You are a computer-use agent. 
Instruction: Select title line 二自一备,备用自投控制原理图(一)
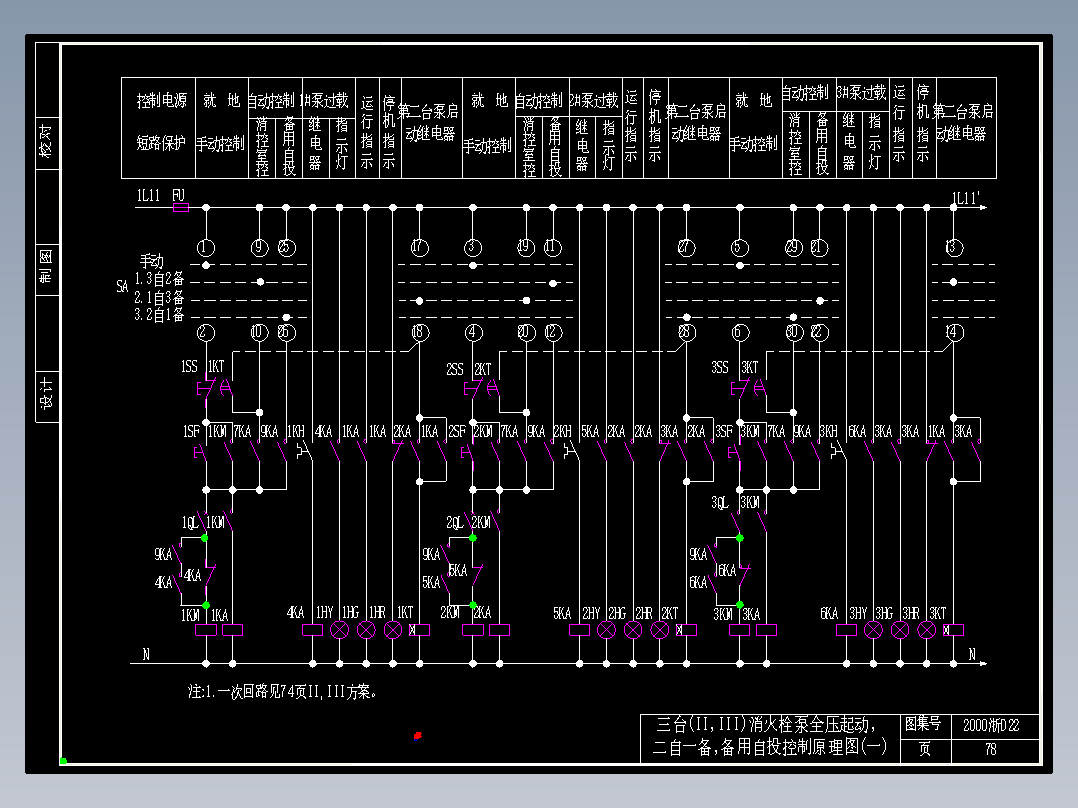(x=769, y=747)
